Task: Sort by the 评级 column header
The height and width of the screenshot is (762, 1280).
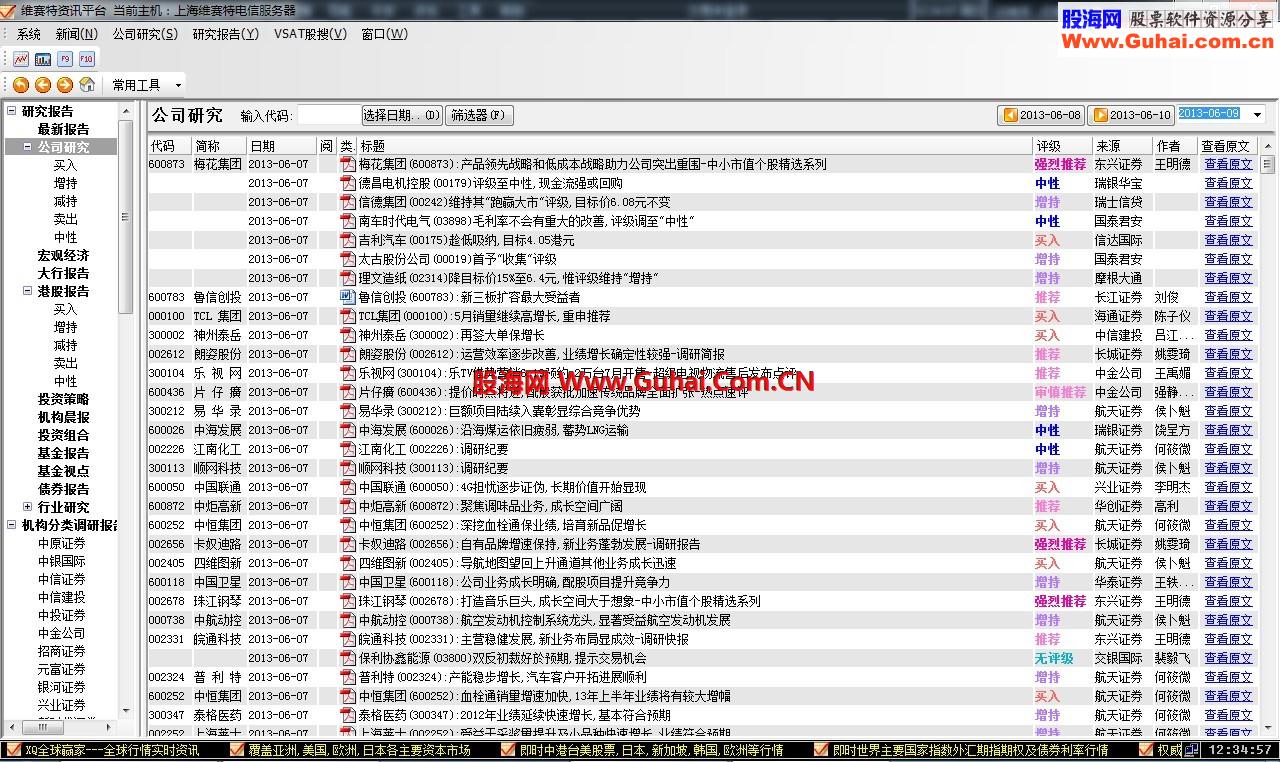Action: (1061, 145)
